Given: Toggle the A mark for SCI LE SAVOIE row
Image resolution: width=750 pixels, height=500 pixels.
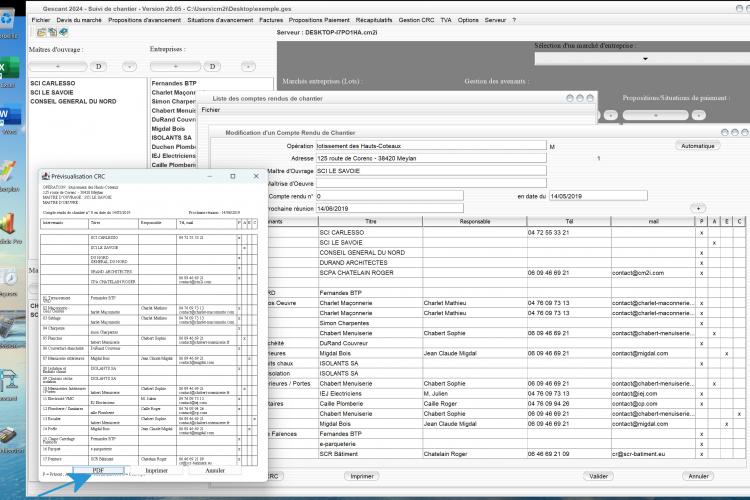Looking at the screenshot, I should pos(714,243).
